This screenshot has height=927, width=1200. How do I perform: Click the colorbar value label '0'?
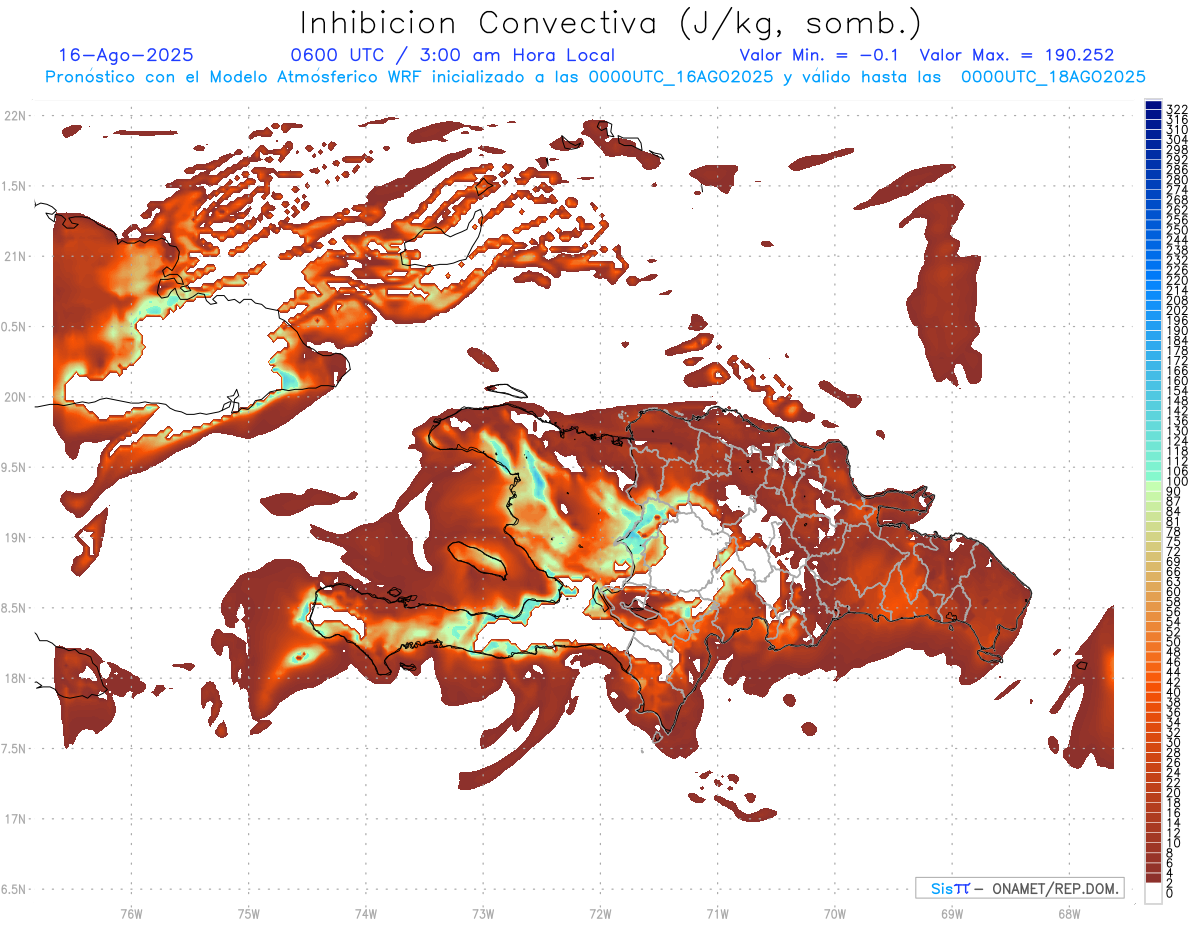(x=1171, y=891)
